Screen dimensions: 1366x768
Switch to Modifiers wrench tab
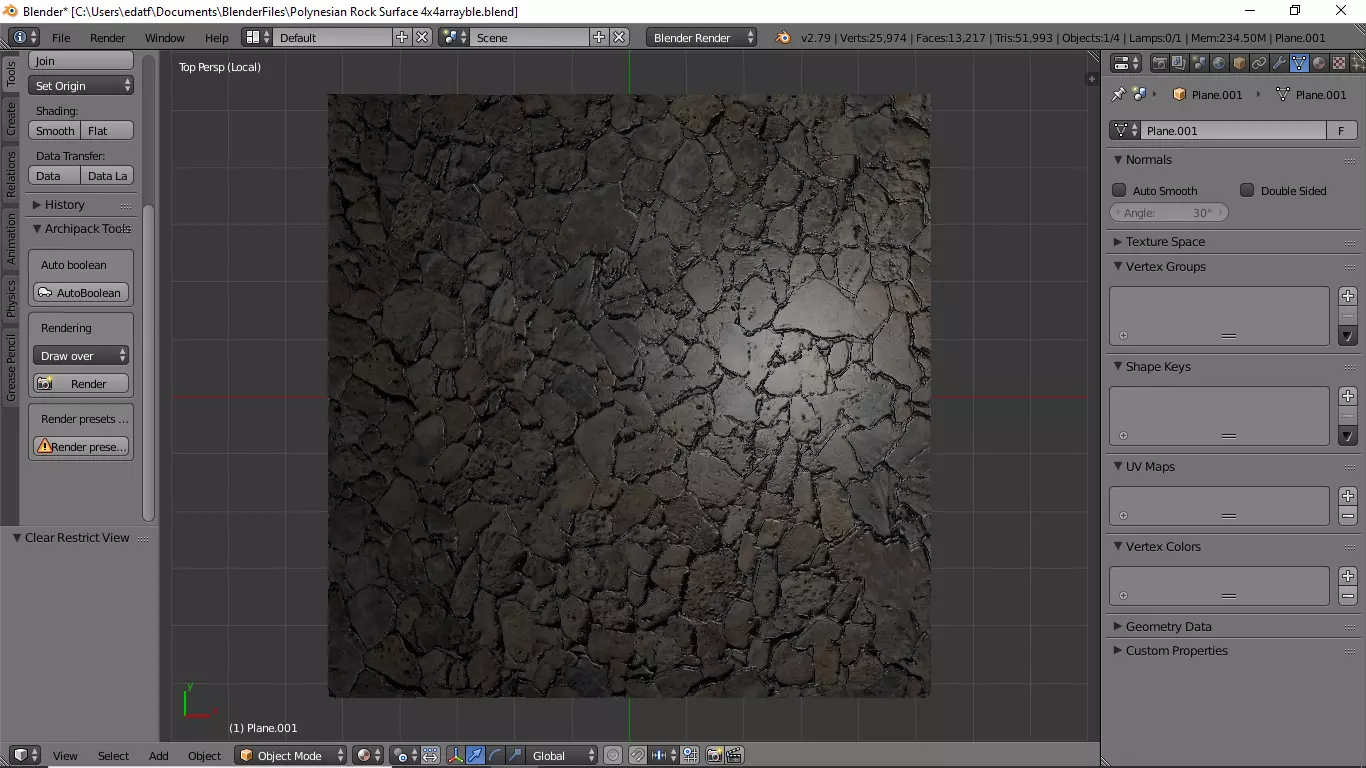[1279, 63]
